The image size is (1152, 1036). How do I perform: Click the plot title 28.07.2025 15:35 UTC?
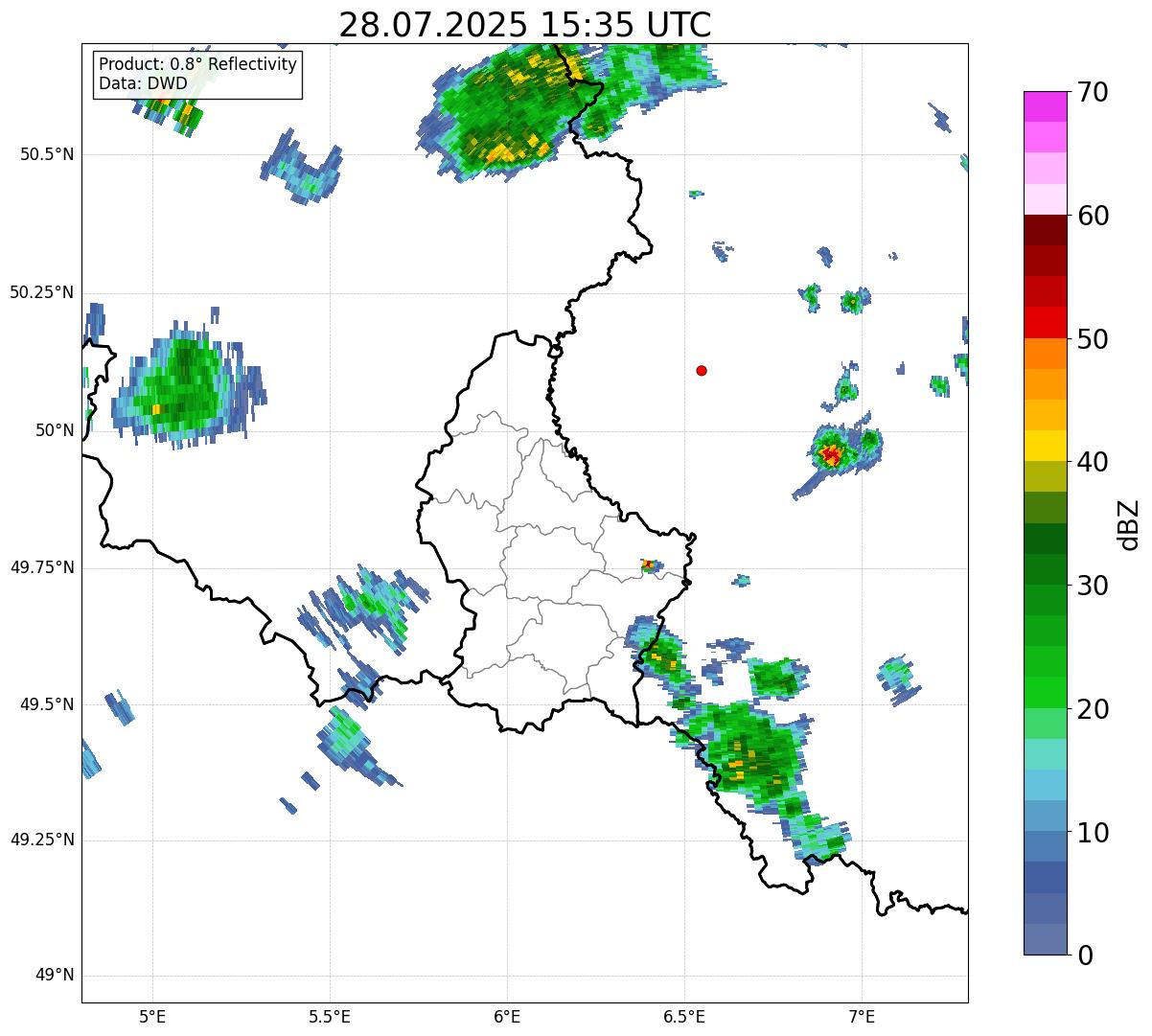click(525, 24)
